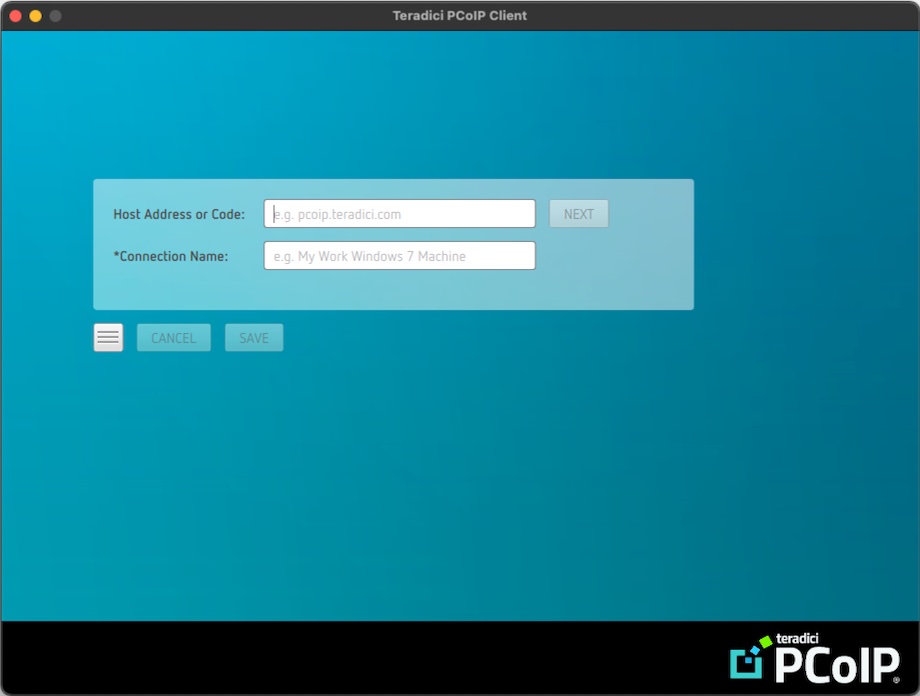Click the Teradici PCoIP Client window title
The width and height of the screenshot is (920, 696).
pyautogui.click(x=459, y=16)
